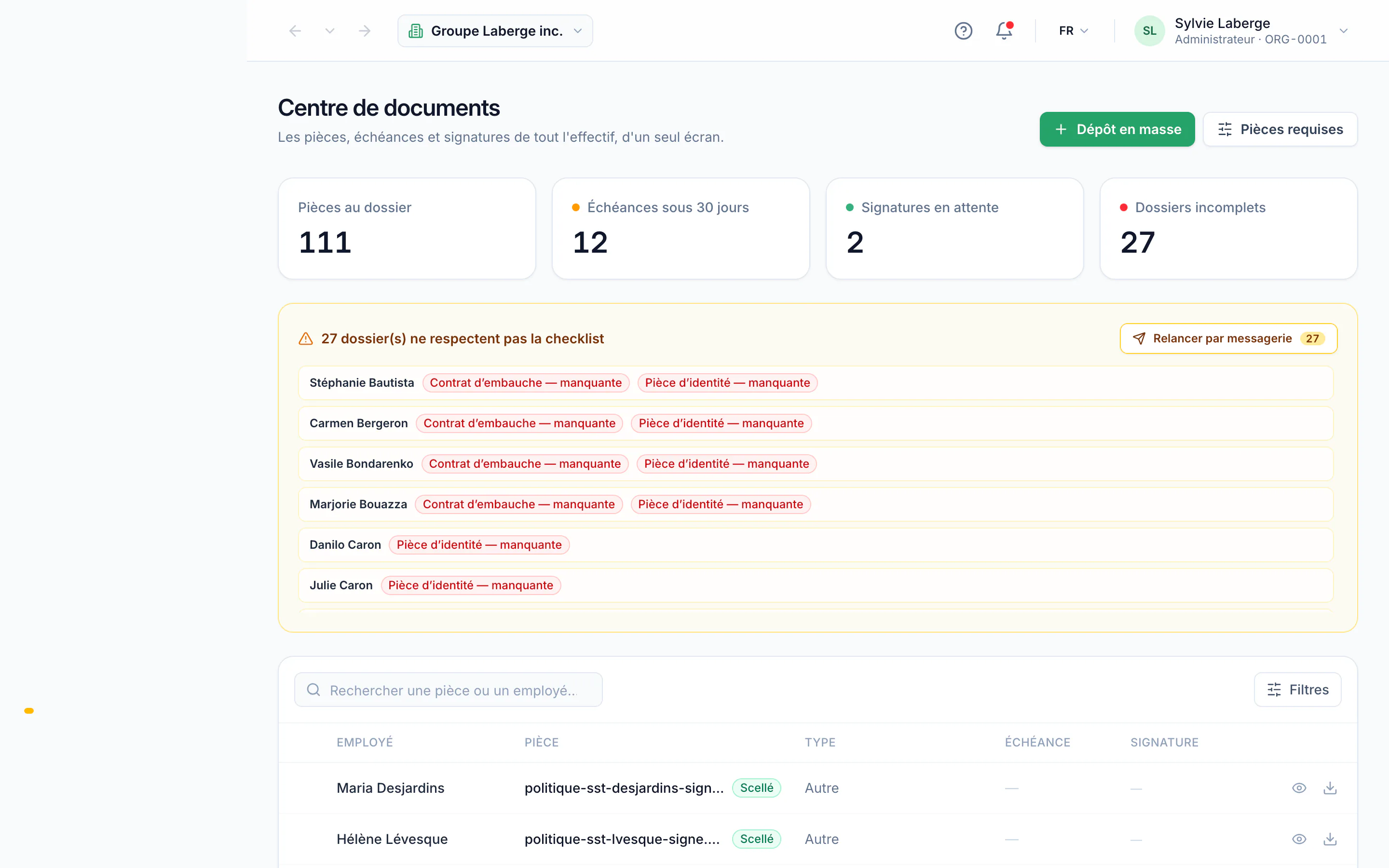The image size is (1389, 868).
Task: Sort by the EMPLOYÉ column header
Action: click(365, 742)
